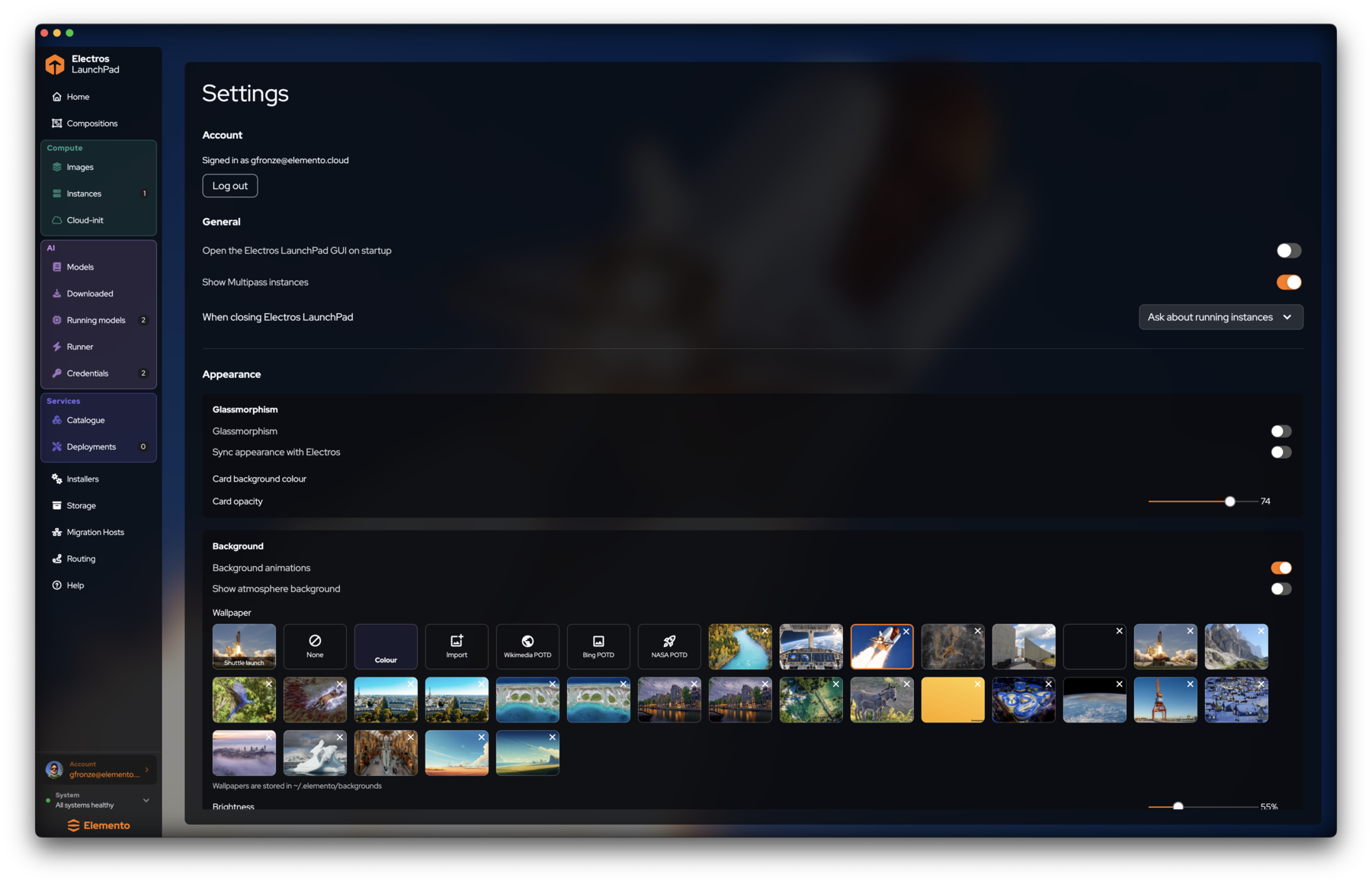Expand the System all systems healthy chevron
This screenshot has height=884, width=1372.
[x=146, y=800]
